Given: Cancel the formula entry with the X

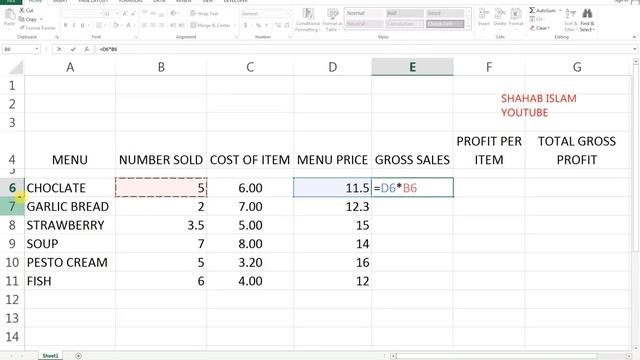Looking at the screenshot, I should [x=59, y=49].
